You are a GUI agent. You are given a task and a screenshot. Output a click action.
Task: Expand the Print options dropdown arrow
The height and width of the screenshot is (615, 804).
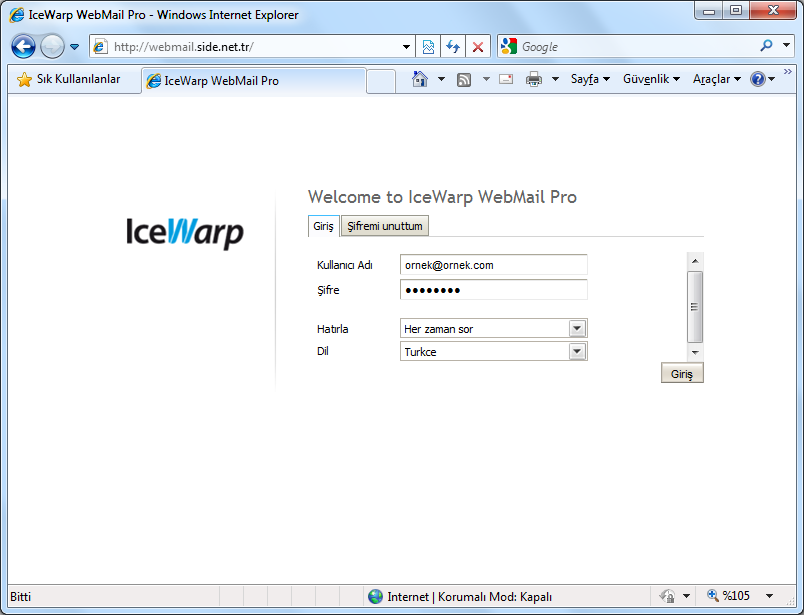click(x=555, y=79)
